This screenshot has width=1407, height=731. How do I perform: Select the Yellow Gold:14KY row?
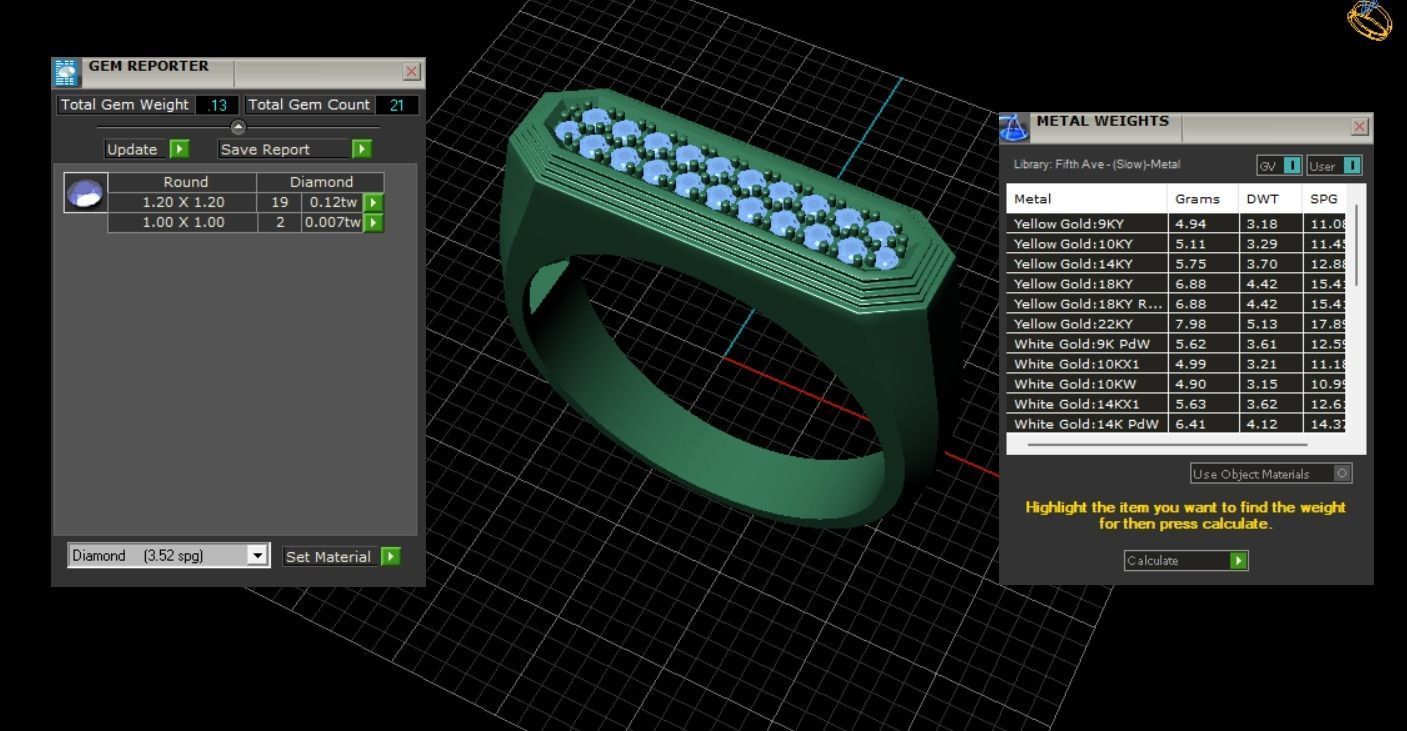click(1178, 263)
